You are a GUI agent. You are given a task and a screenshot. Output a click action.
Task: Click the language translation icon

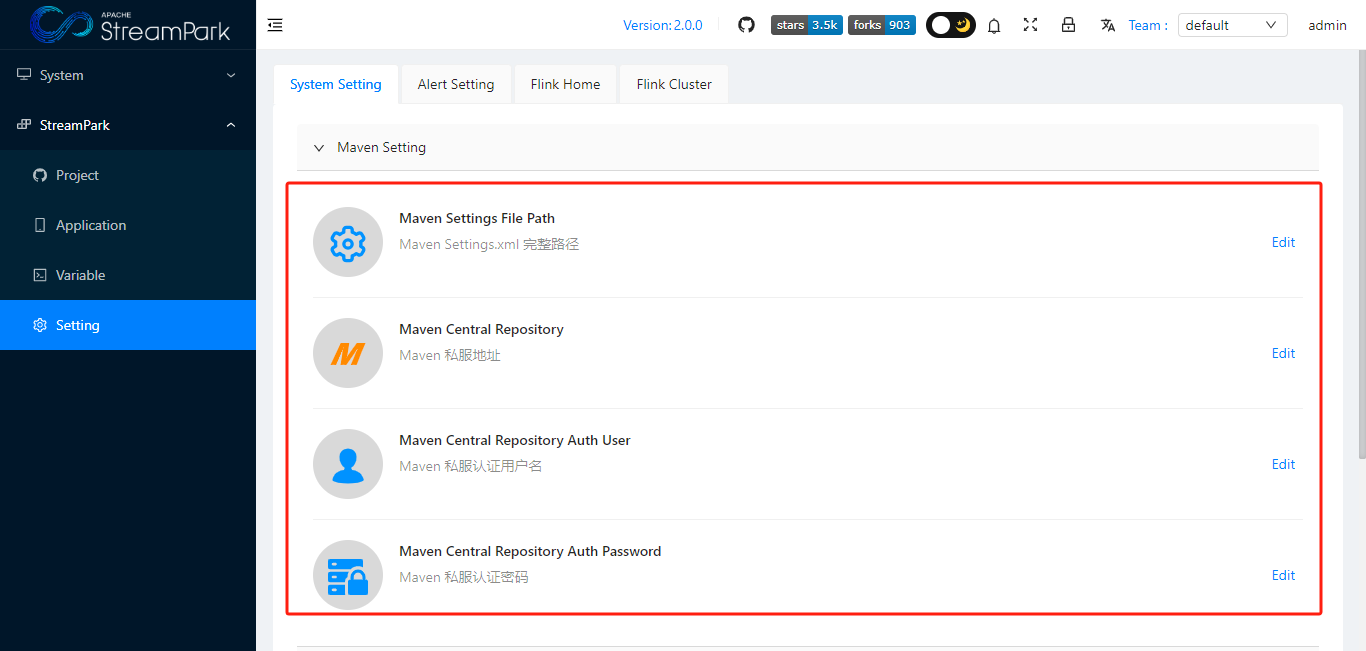(1107, 25)
